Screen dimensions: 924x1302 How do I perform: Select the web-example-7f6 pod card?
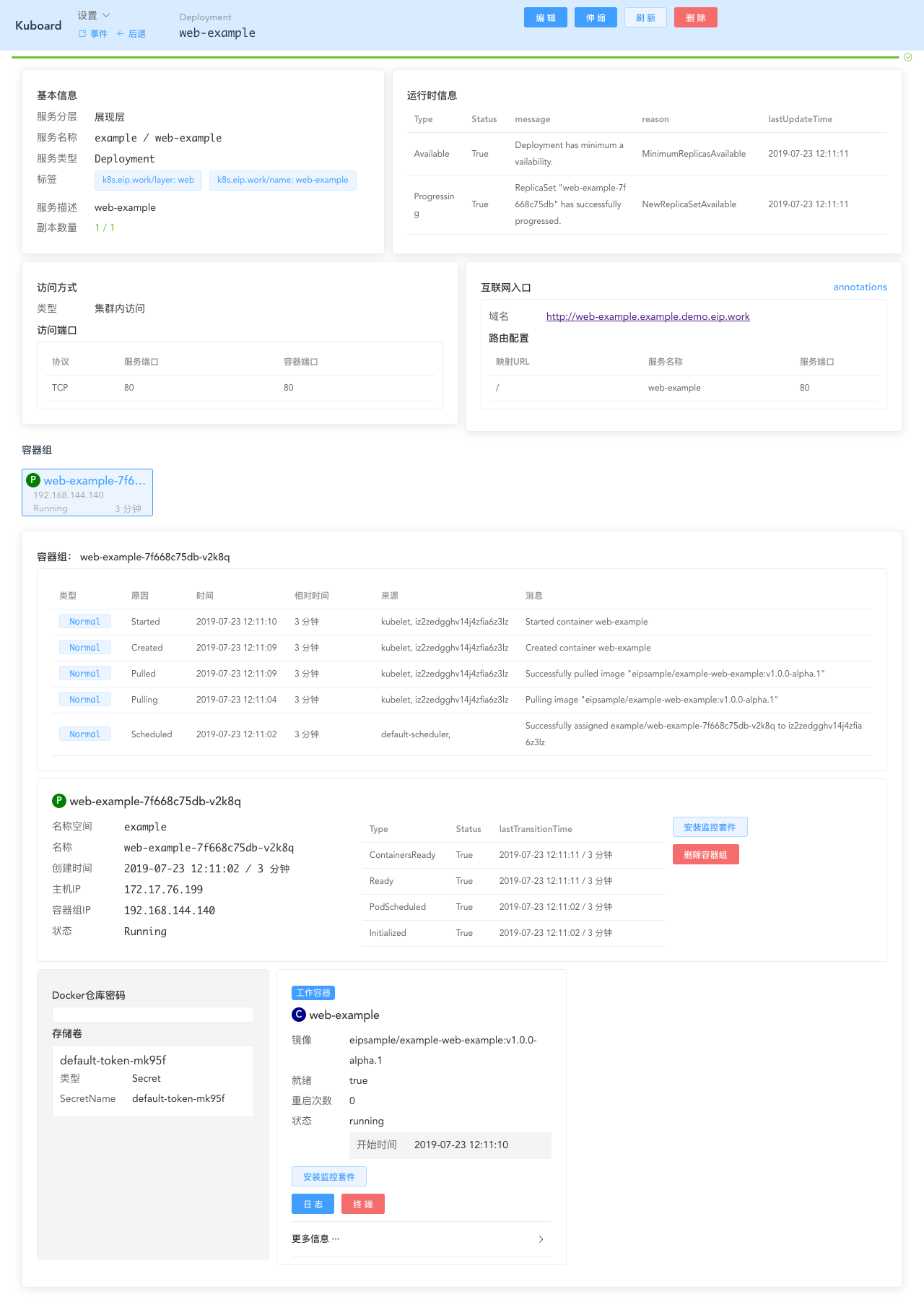(x=87, y=493)
